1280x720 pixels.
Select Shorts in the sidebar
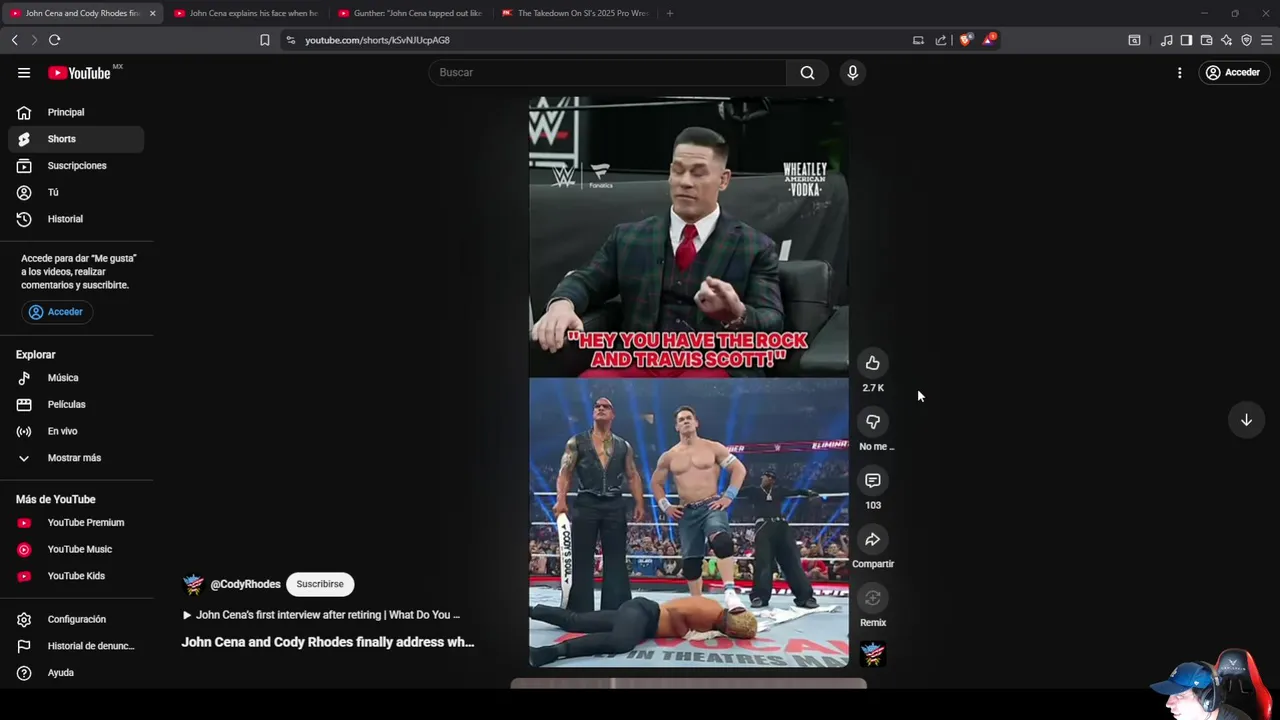76,139
